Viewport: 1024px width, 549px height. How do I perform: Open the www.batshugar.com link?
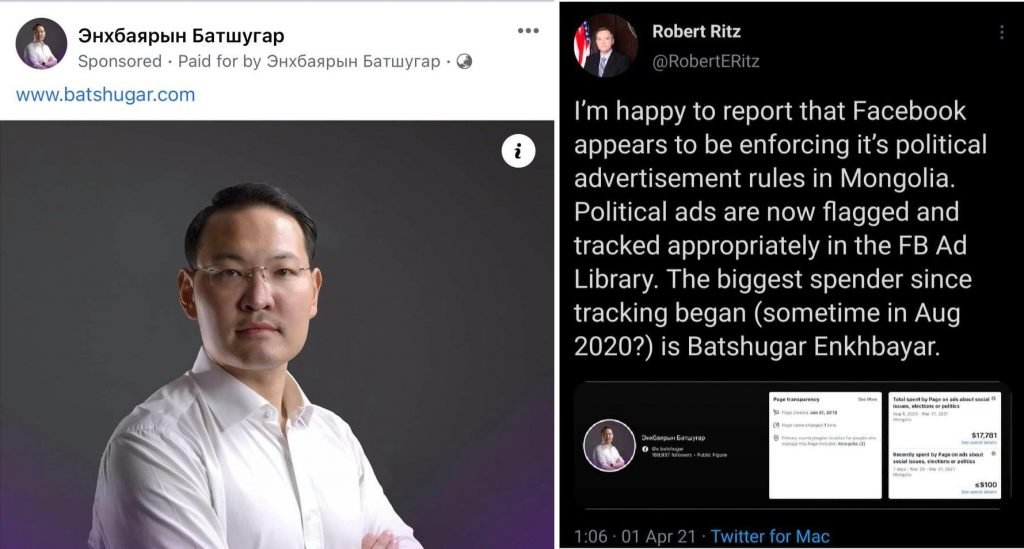click(105, 95)
